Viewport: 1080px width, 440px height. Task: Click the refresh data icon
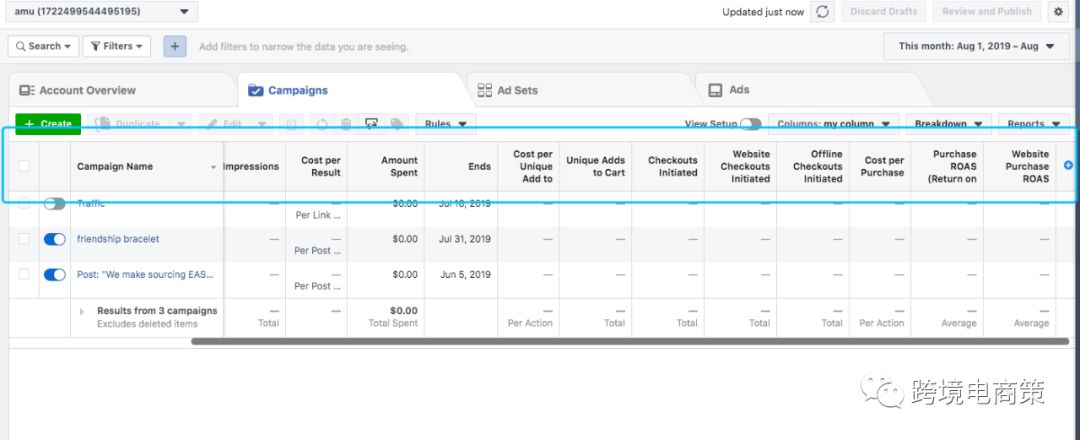822,12
